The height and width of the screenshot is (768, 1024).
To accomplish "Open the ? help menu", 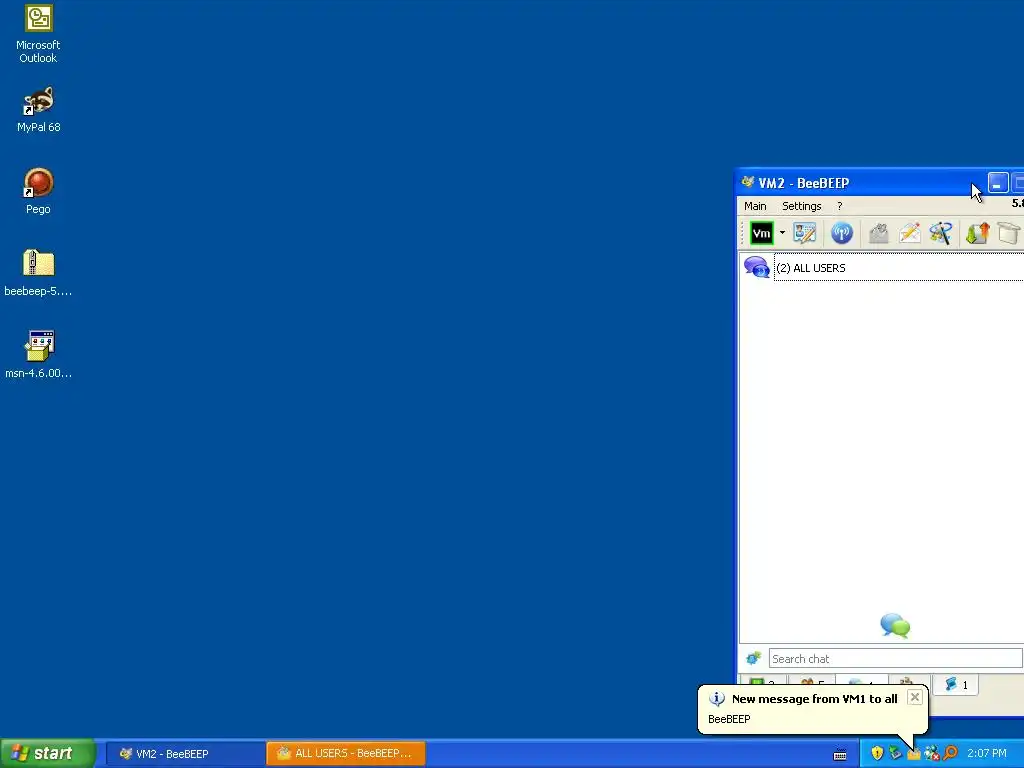I will pos(840,206).
